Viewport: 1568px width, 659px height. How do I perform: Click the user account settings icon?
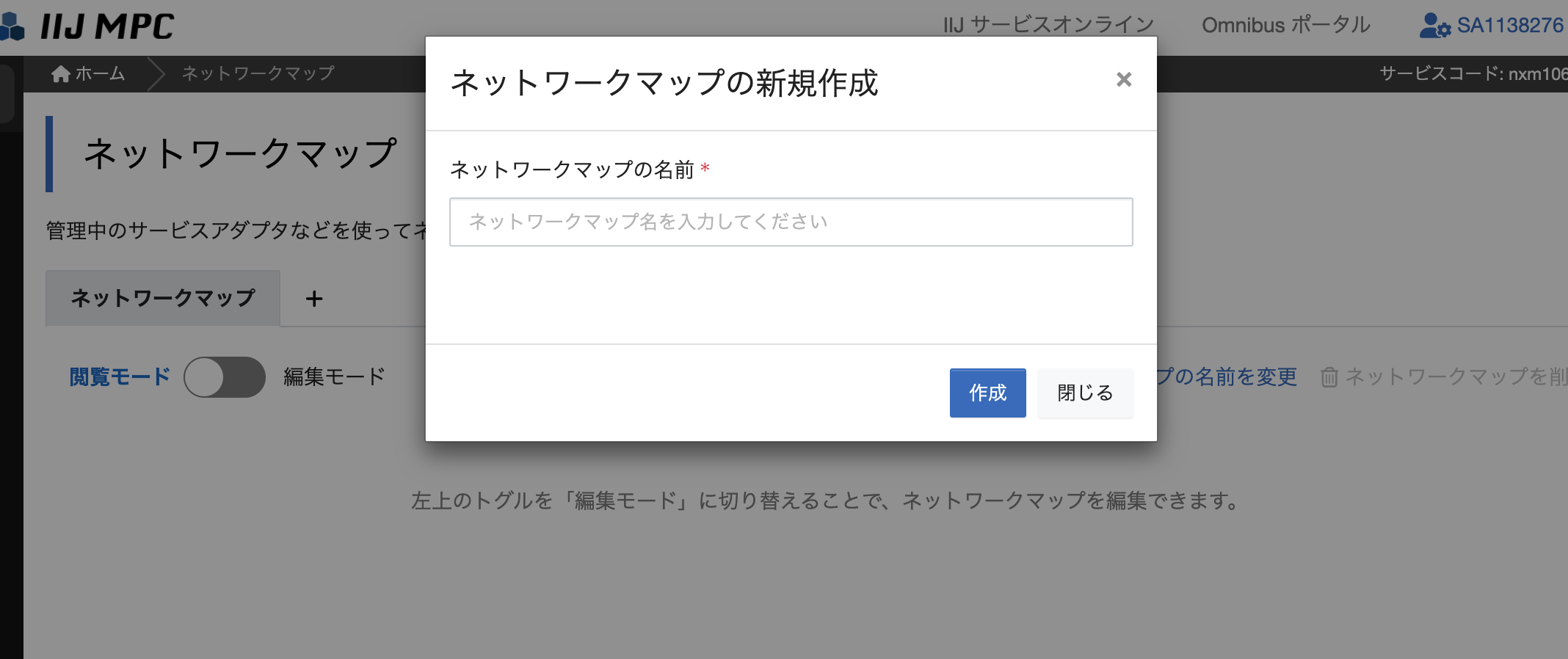pyautogui.click(x=1434, y=26)
